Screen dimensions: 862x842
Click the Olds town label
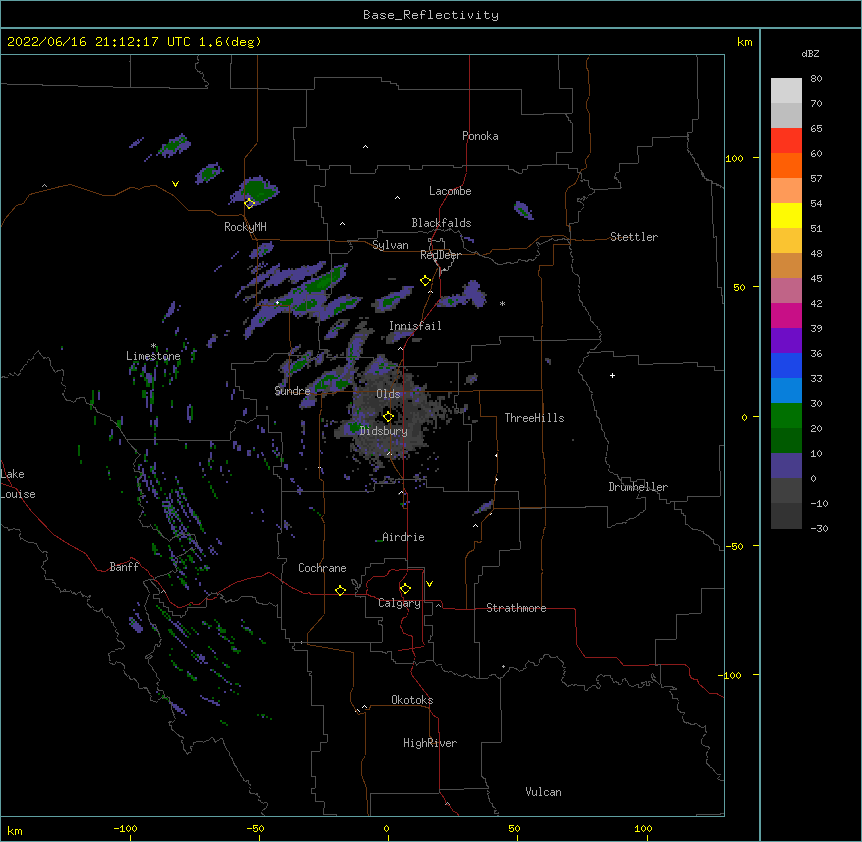(388, 394)
